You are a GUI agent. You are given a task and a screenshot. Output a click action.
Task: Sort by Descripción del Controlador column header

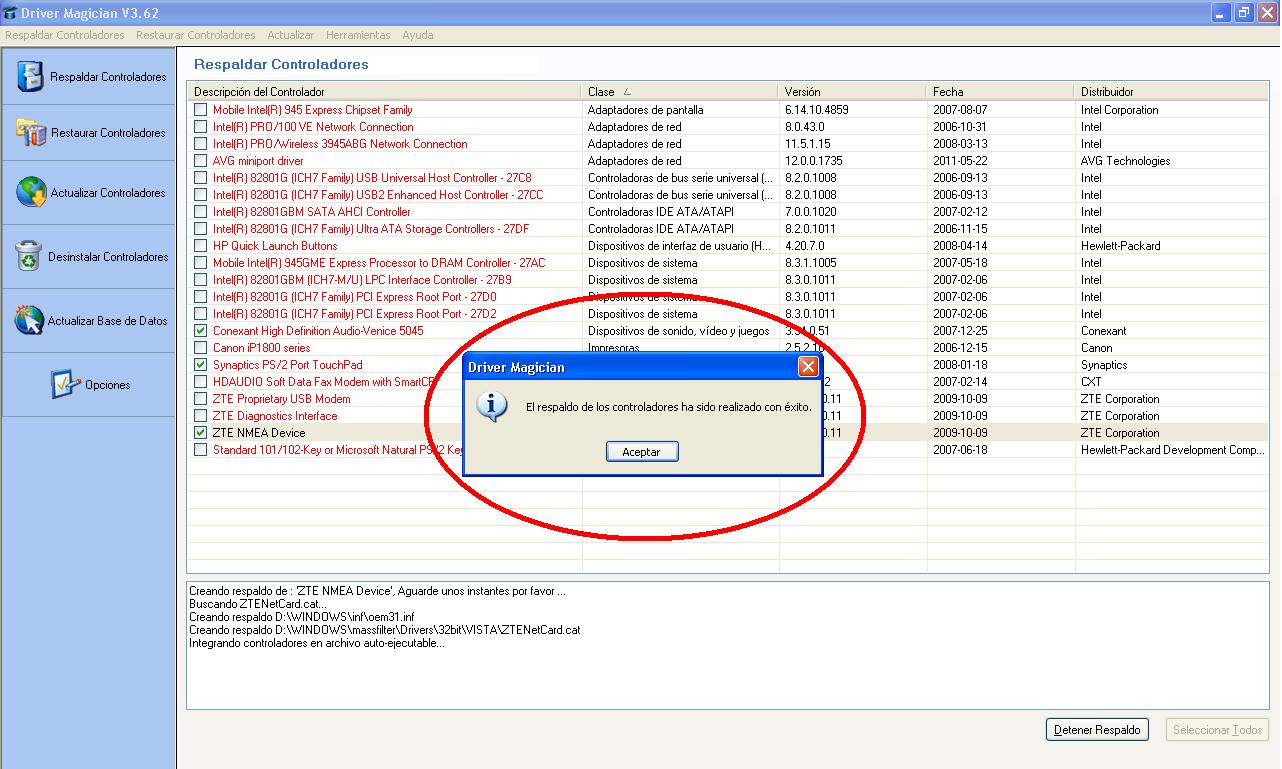[384, 92]
